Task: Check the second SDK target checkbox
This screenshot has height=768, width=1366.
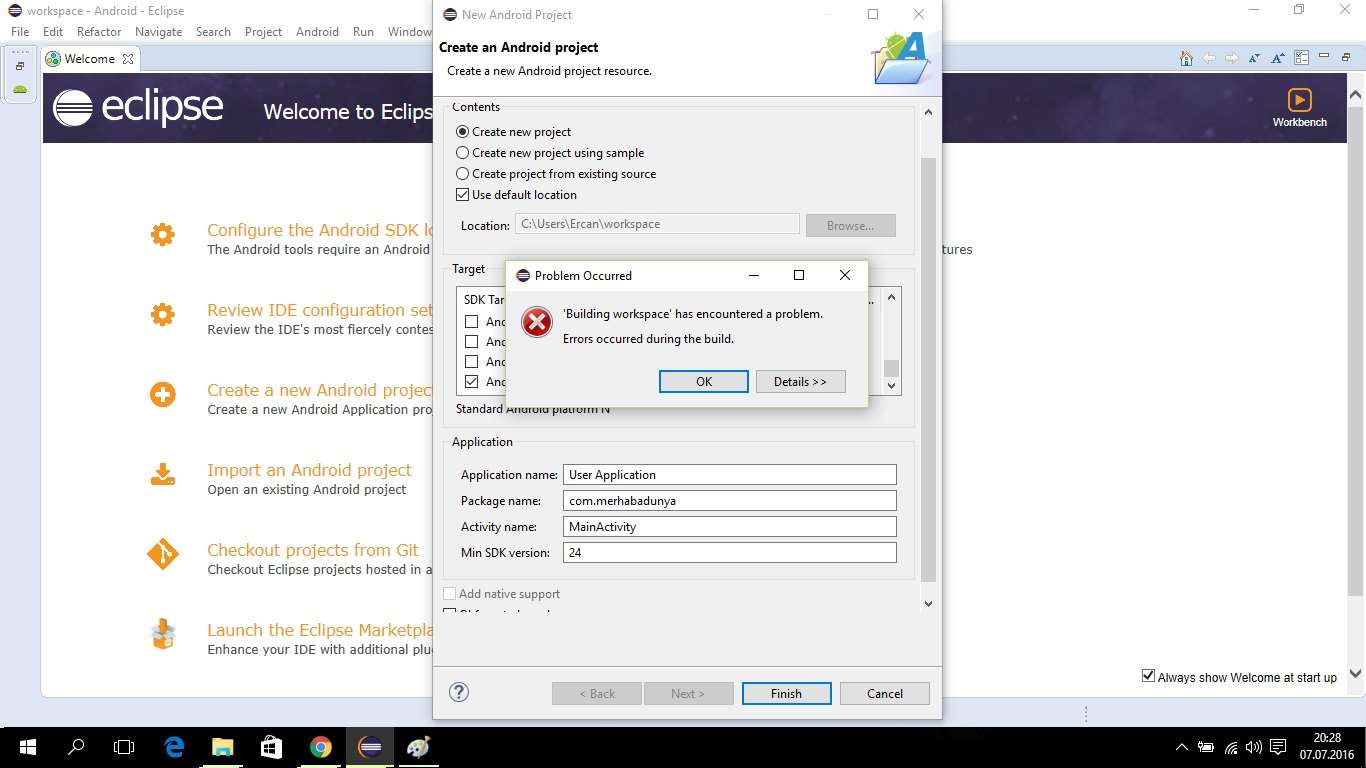Action: [472, 342]
